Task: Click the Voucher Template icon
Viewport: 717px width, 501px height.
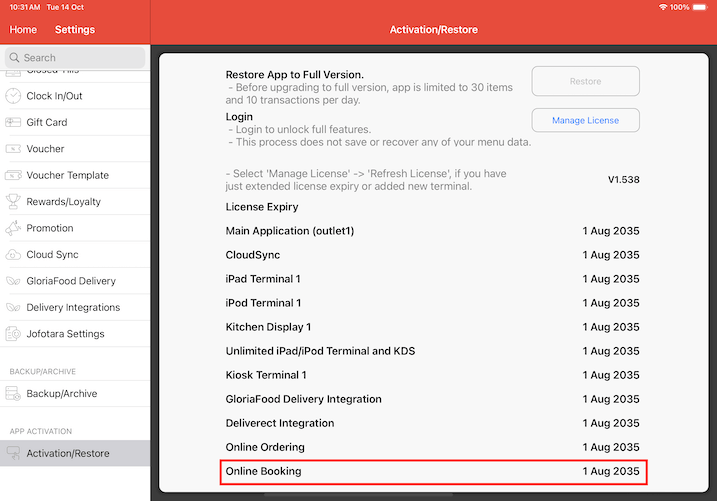Action: 13,176
